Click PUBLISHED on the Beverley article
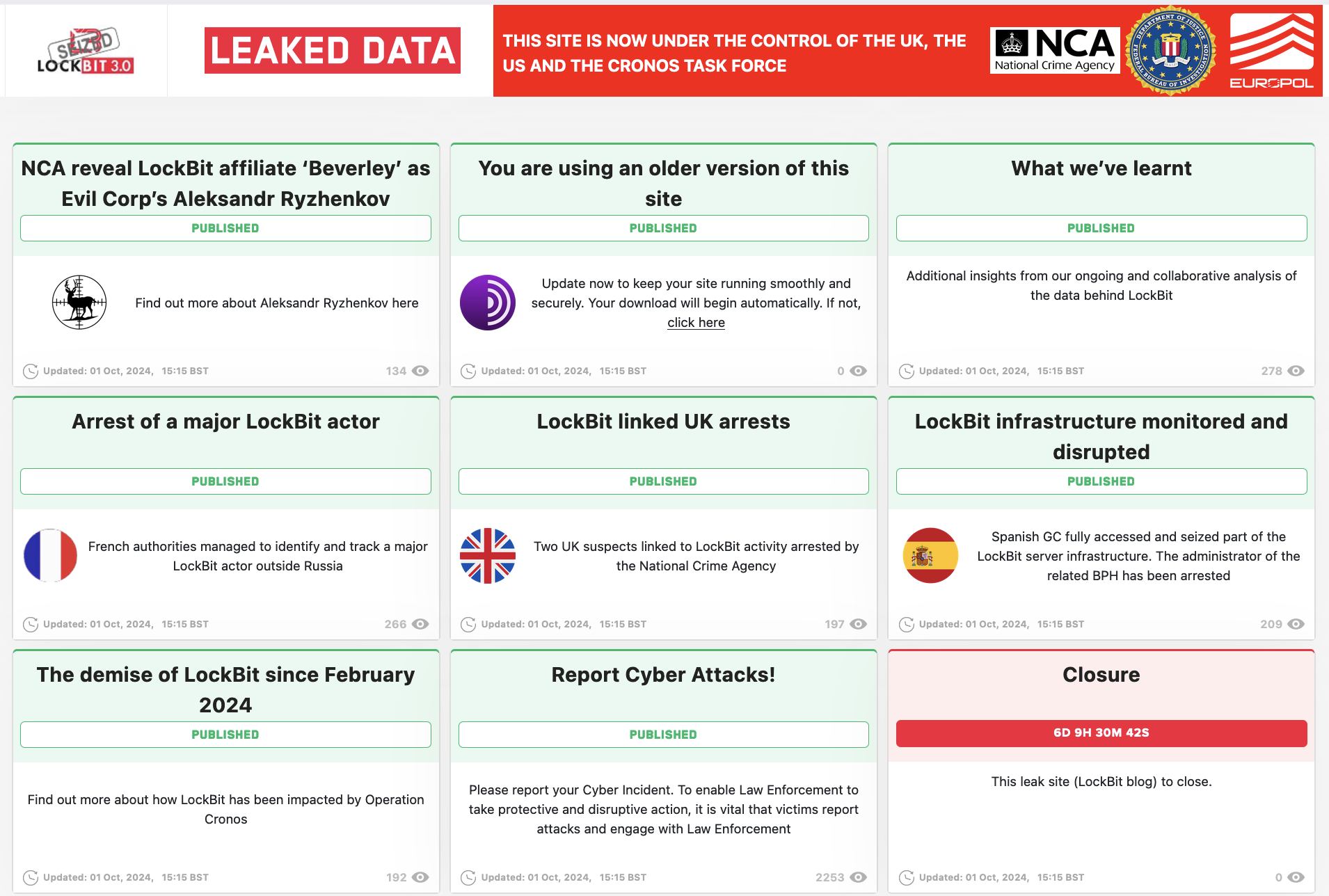The height and width of the screenshot is (896, 1329). (x=225, y=227)
